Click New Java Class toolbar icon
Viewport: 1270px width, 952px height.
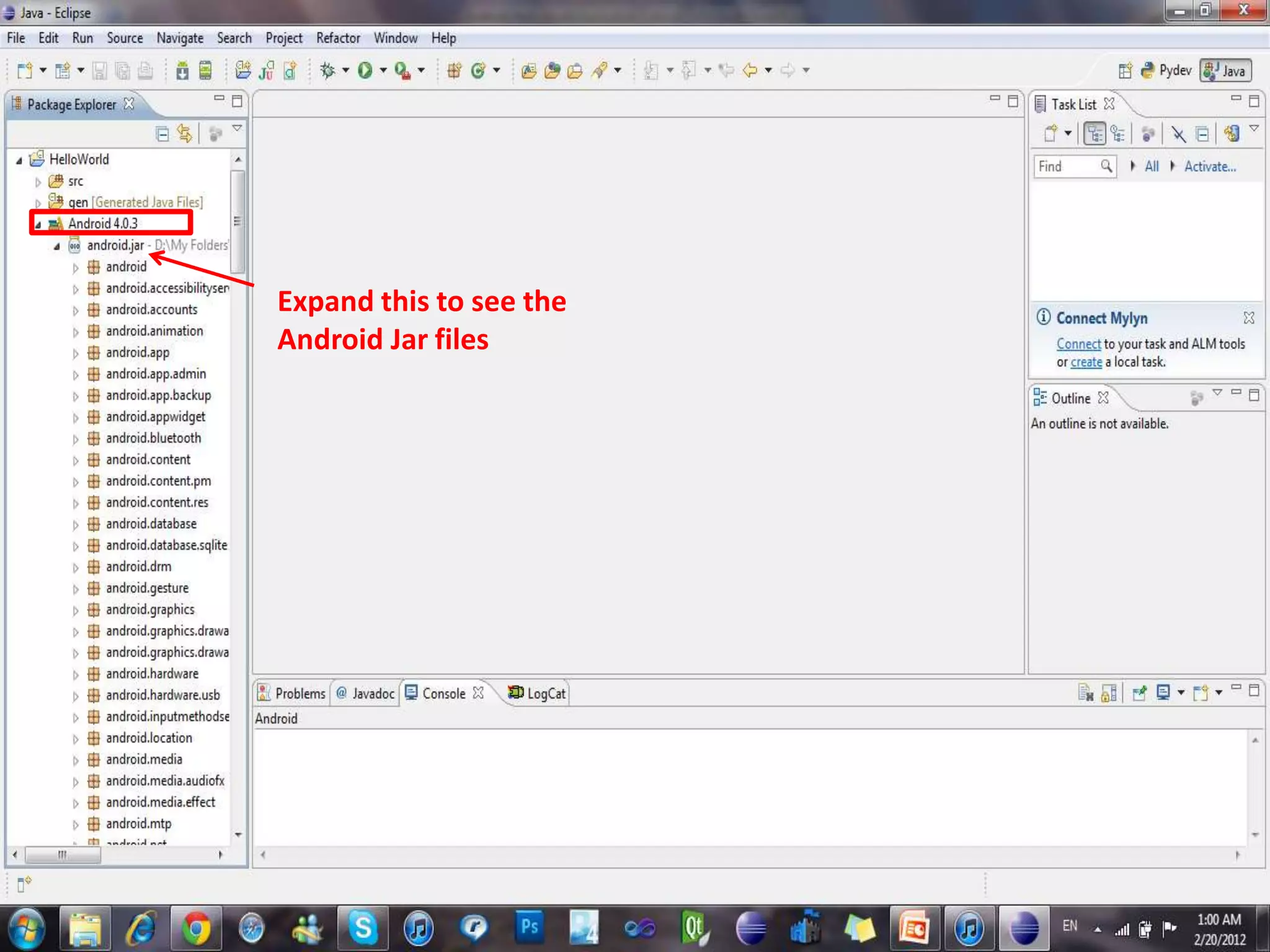pyautogui.click(x=477, y=71)
